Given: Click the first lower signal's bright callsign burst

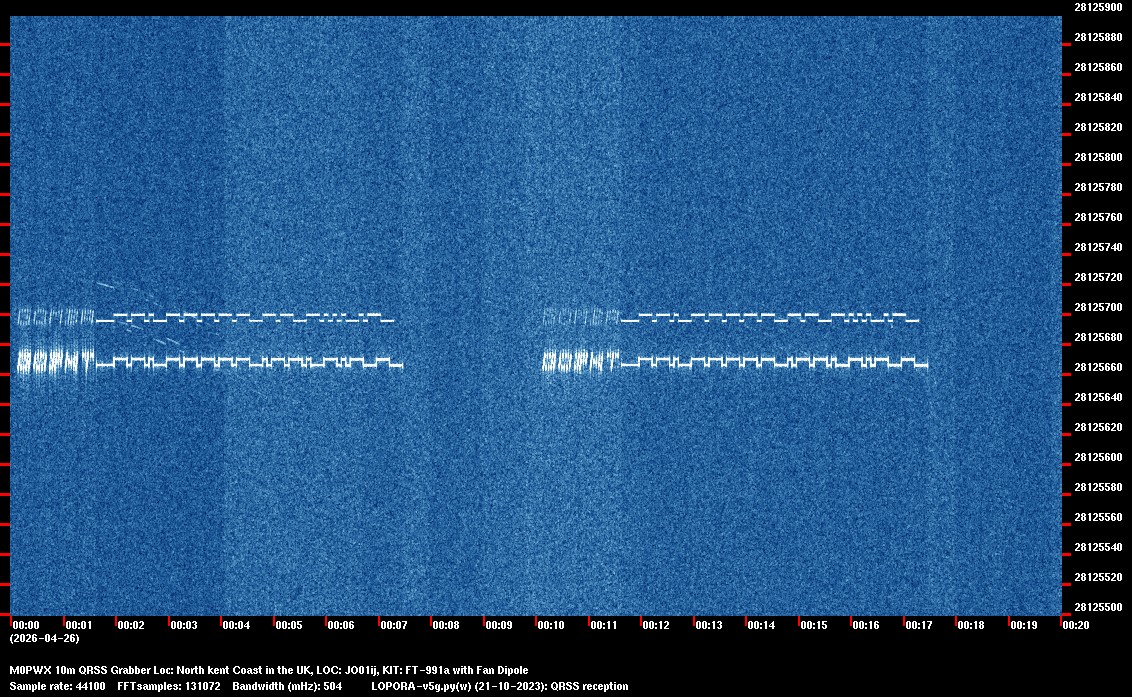Looking at the screenshot, I should tap(56, 360).
